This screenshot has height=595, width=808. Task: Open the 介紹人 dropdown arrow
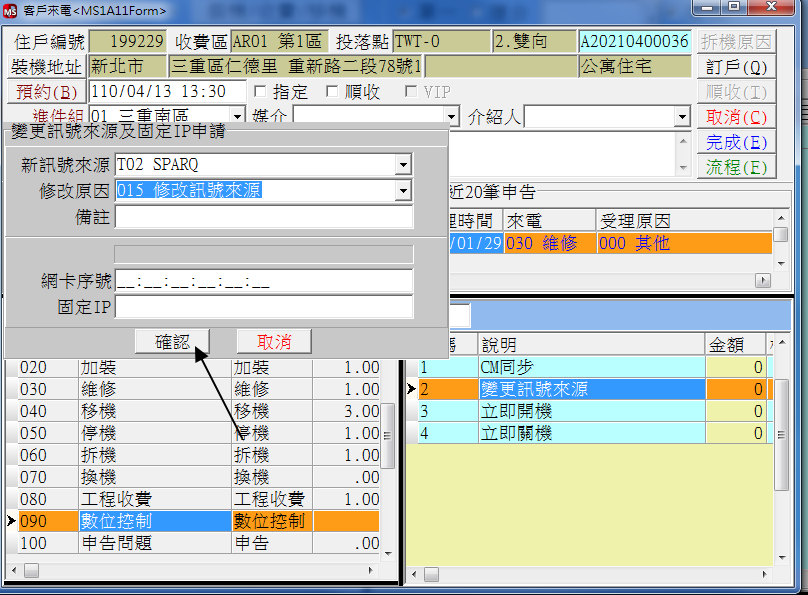pyautogui.click(x=682, y=117)
